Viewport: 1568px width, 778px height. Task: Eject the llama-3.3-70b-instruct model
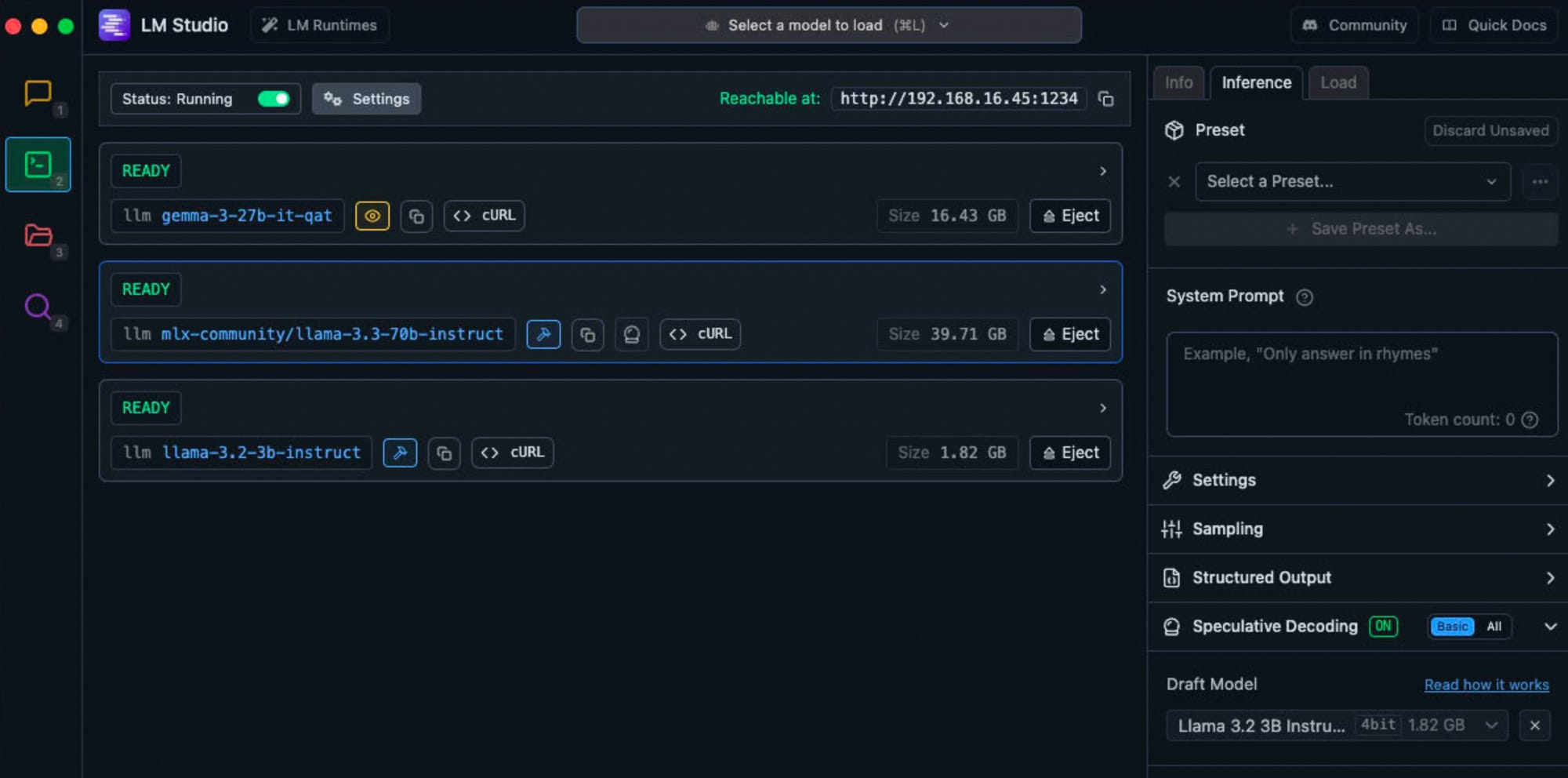point(1070,334)
